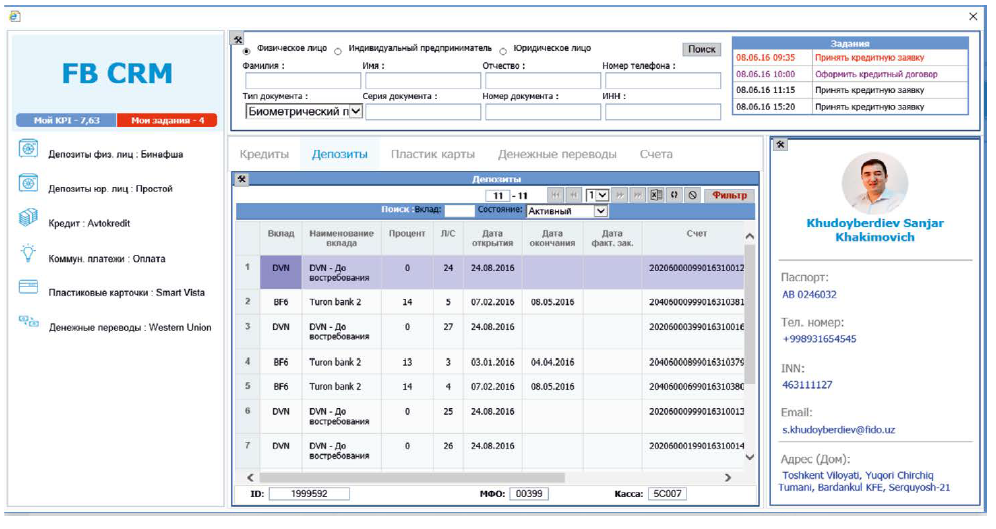
Task: Select Юридическое лицо radio button
Action: click(x=503, y=51)
